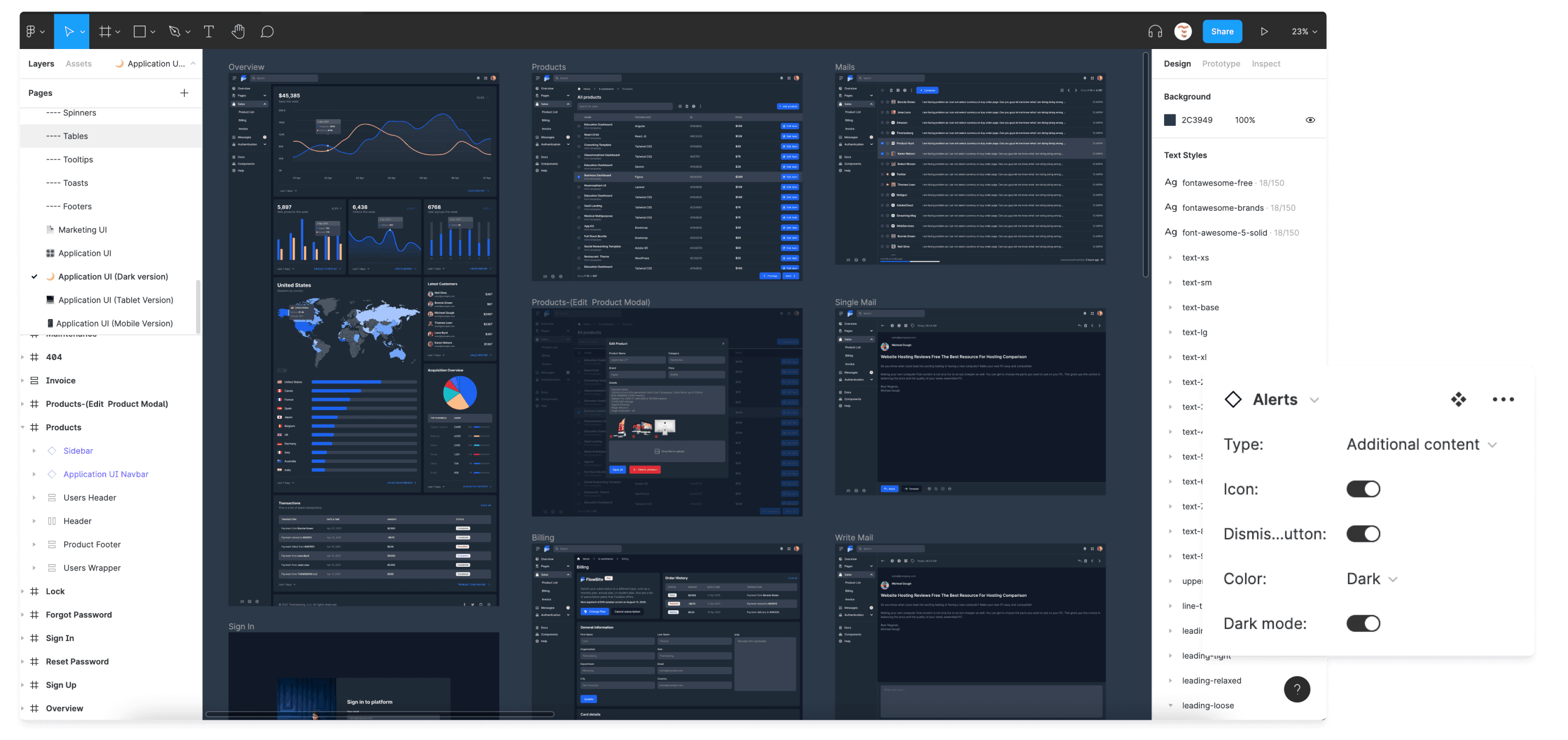The image size is (1568, 740).
Task: Click the Application UI Navbar diamond icon
Action: 52,474
